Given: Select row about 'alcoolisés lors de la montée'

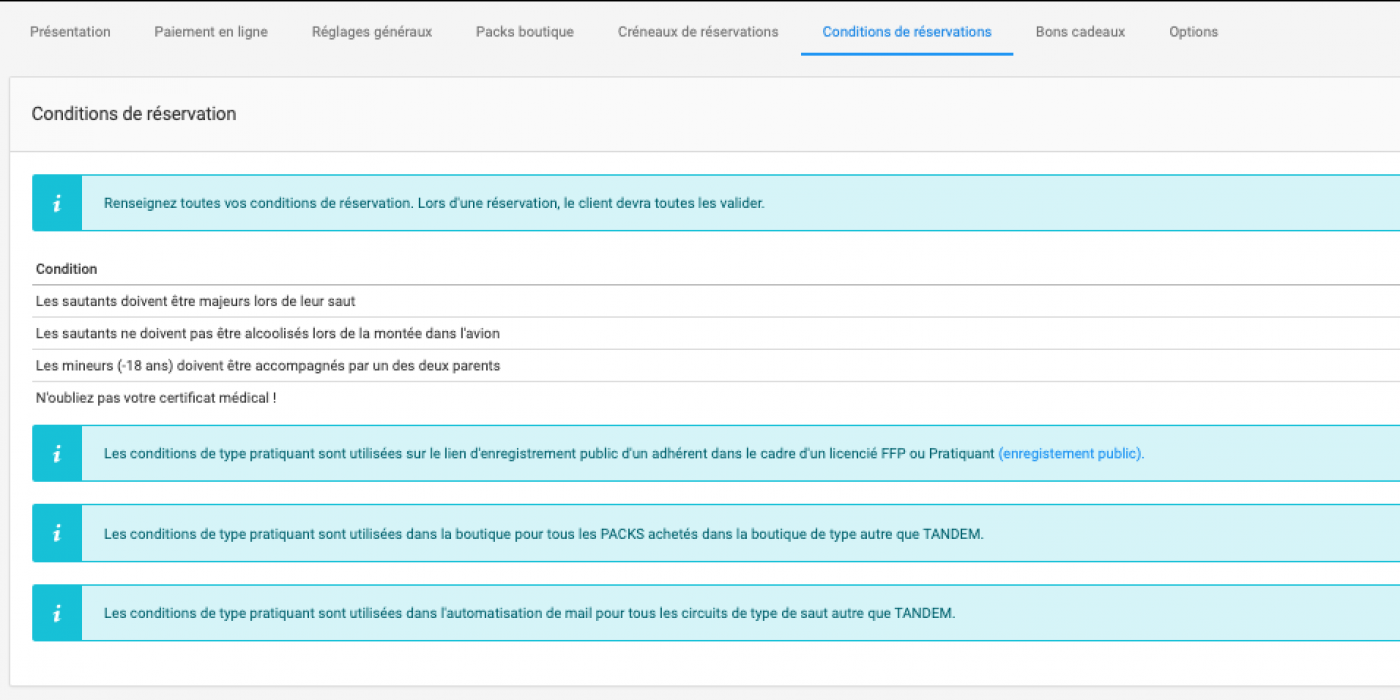Looking at the screenshot, I should (716, 333).
